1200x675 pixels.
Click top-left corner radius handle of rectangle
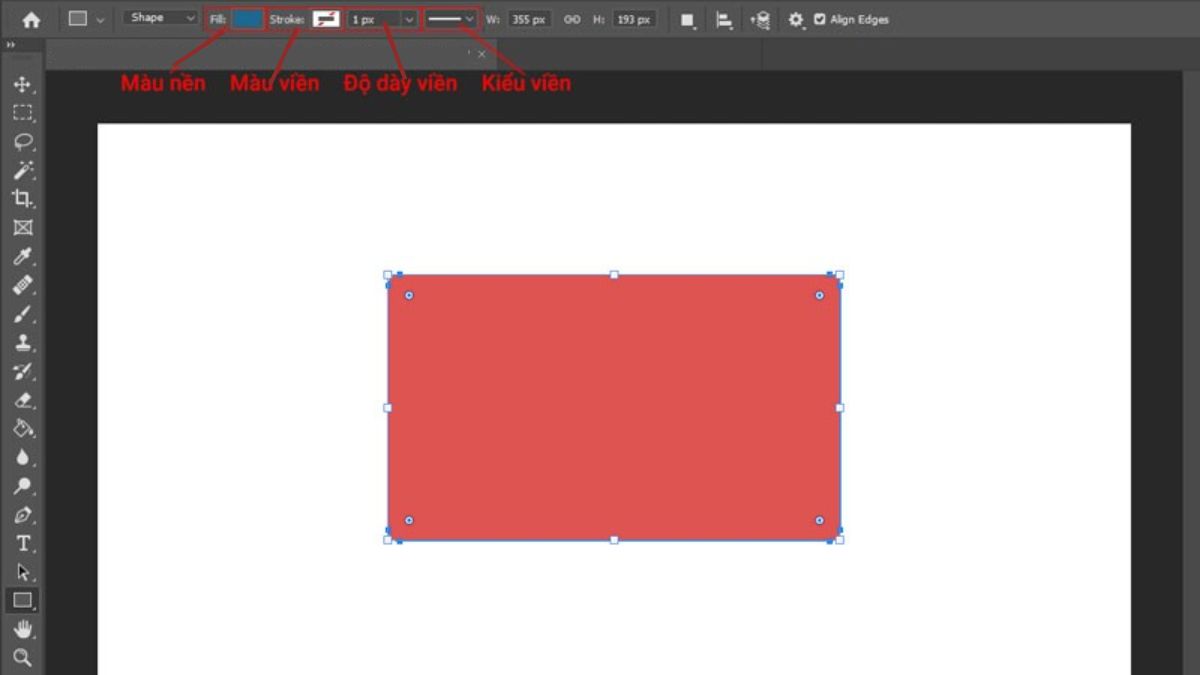(409, 295)
